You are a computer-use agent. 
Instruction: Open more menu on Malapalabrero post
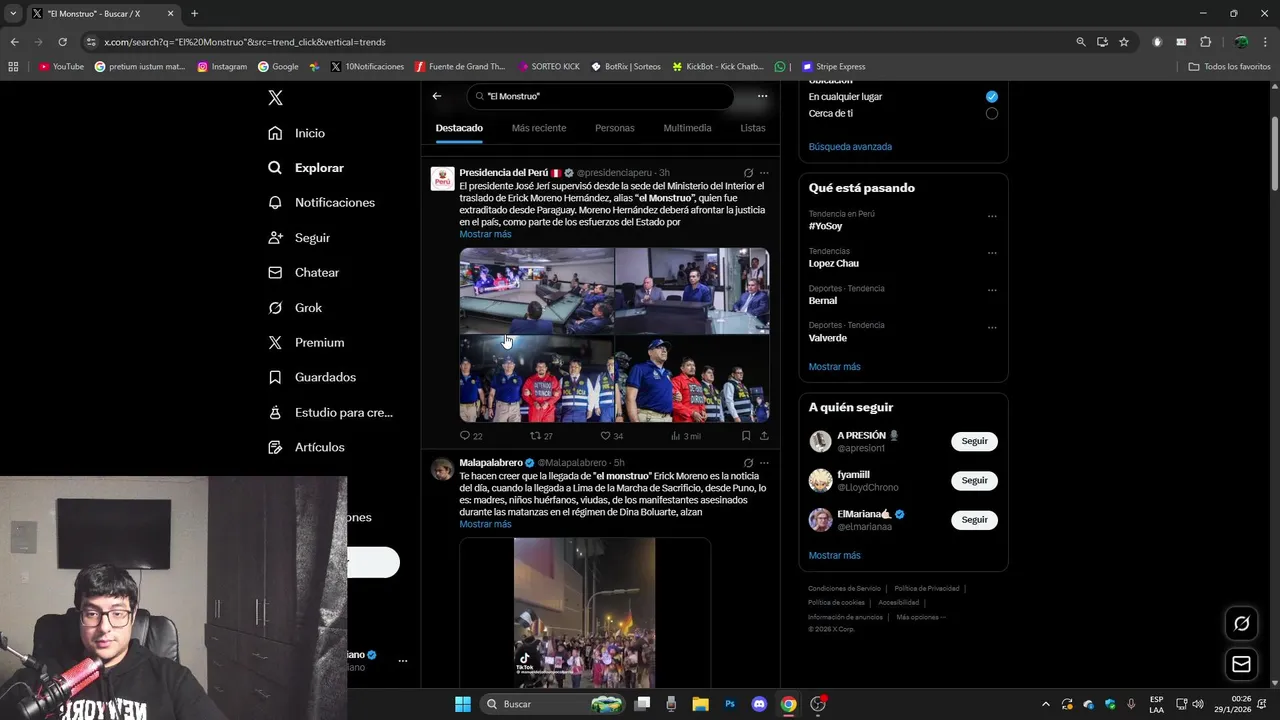tap(764, 463)
